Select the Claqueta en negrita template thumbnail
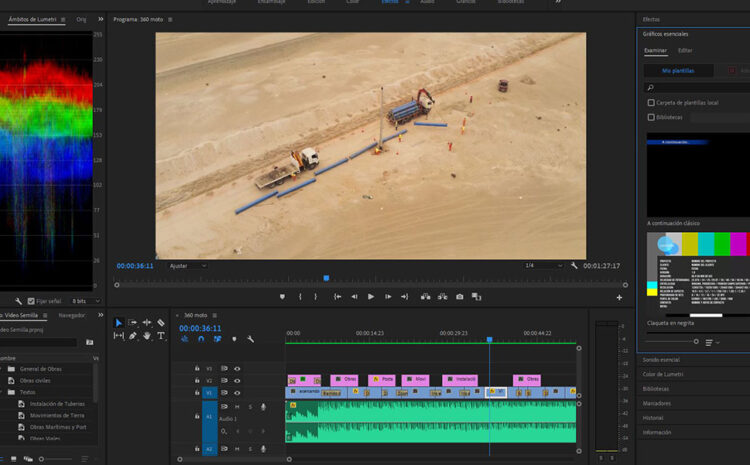The width and height of the screenshot is (750, 465). [x=698, y=275]
